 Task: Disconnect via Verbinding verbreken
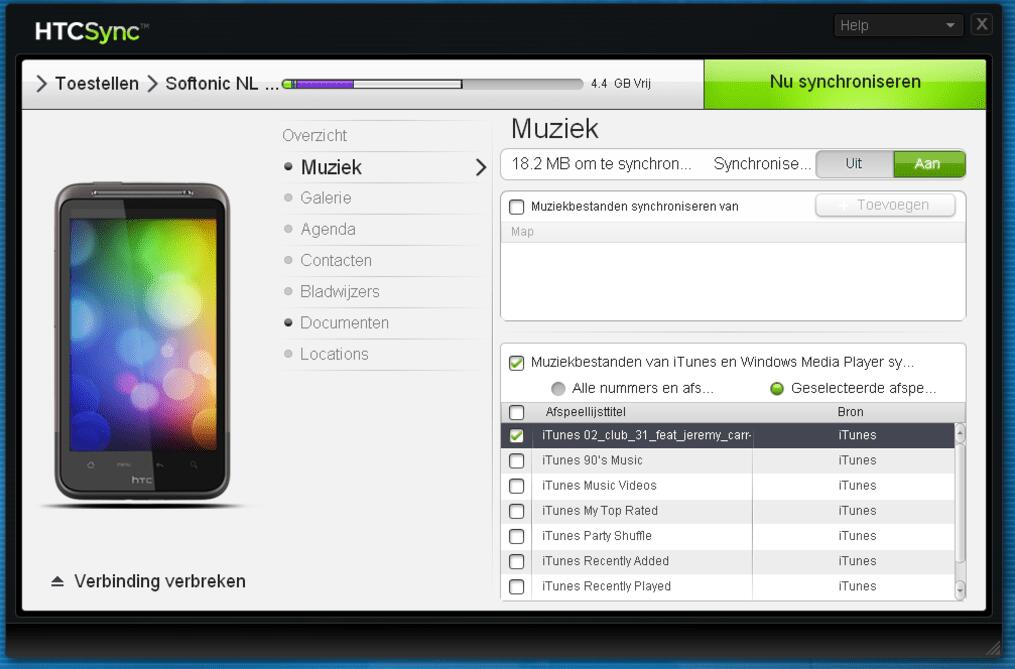click(x=159, y=582)
